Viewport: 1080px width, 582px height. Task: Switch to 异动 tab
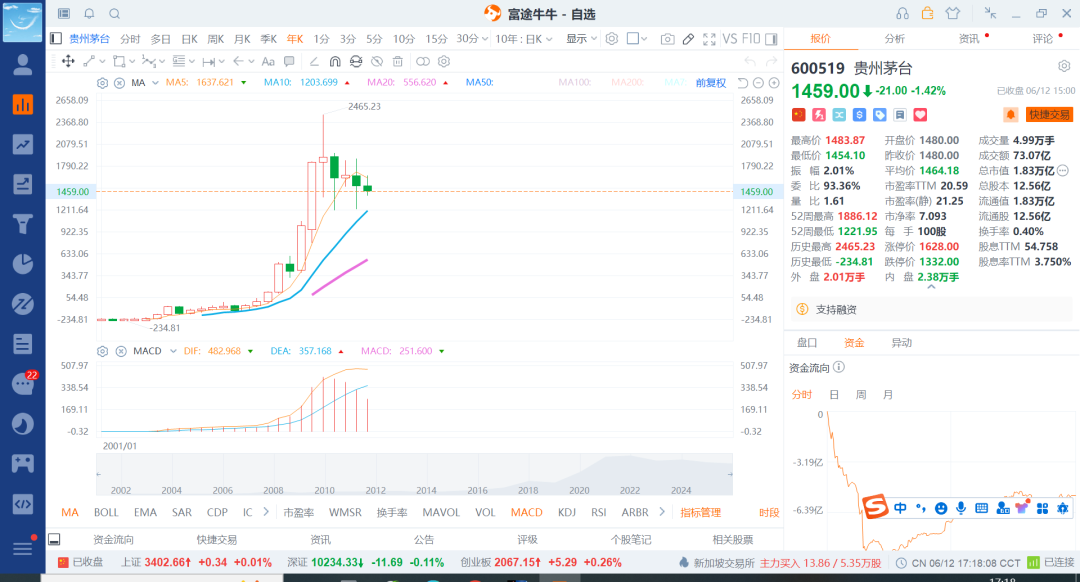902,342
